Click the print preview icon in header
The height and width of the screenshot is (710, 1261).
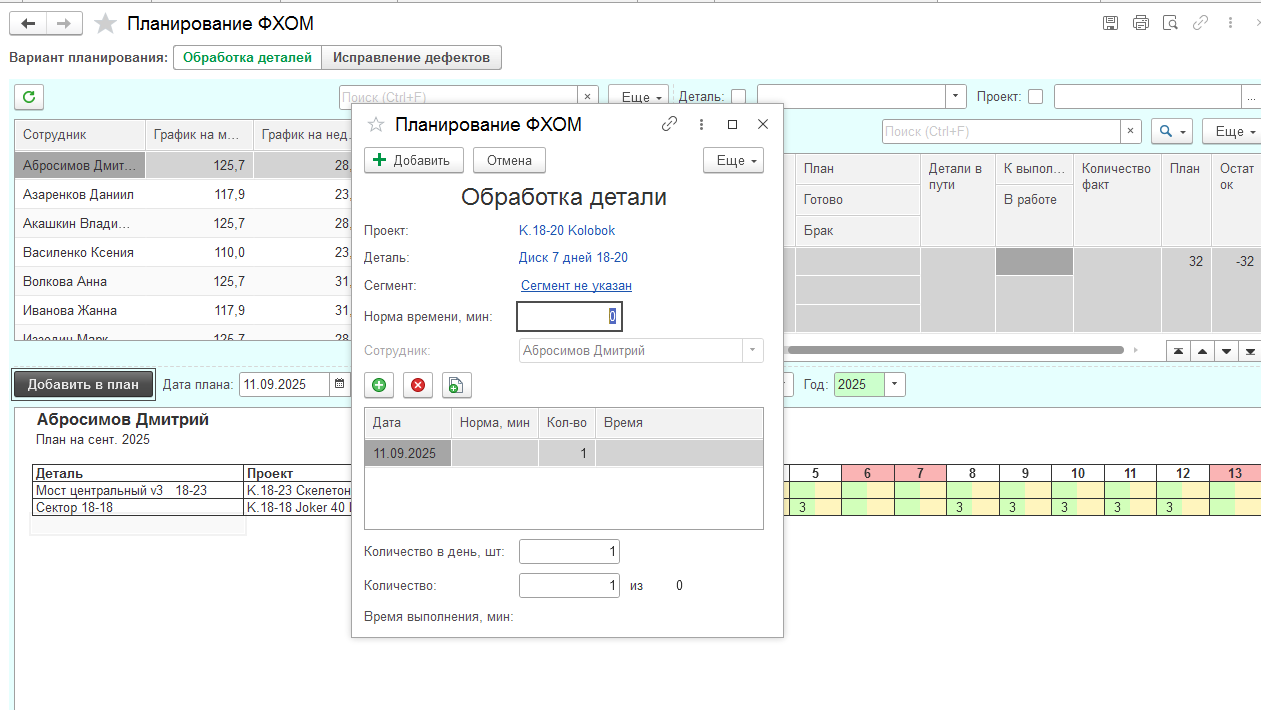(1170, 23)
